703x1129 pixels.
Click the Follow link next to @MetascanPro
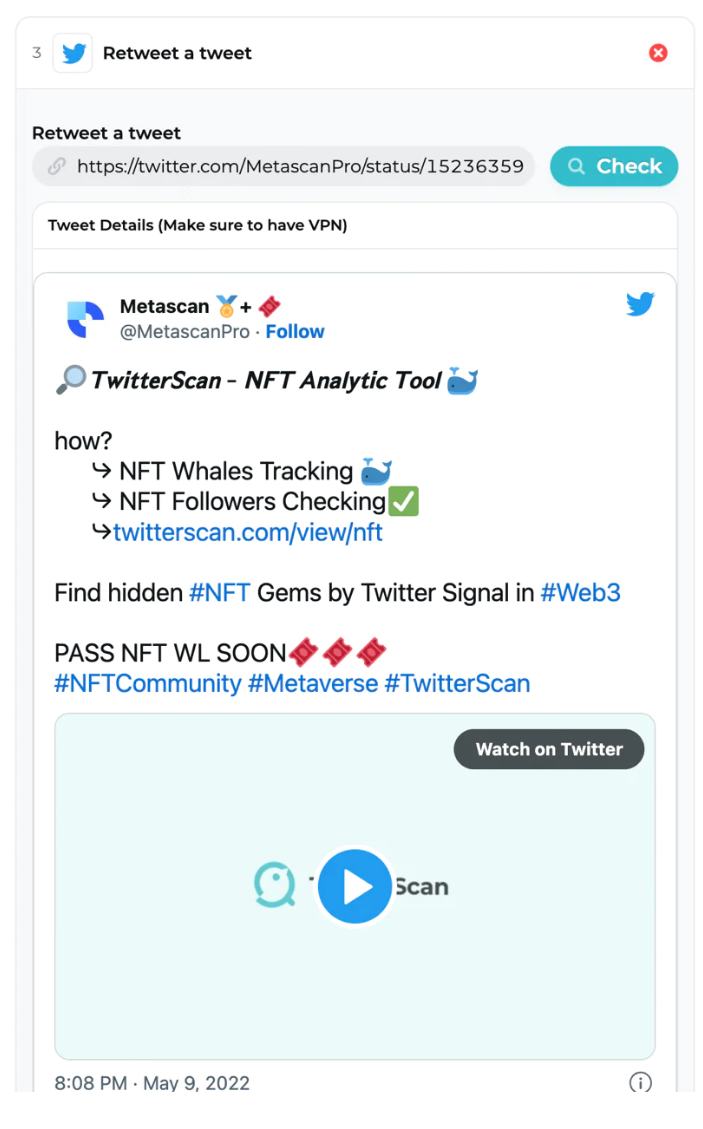tap(295, 331)
